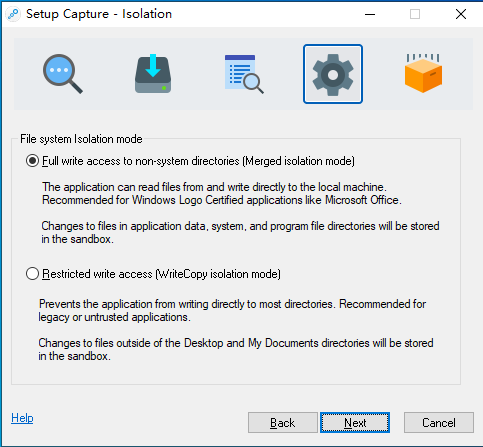Choose Restricted write access (WriteCopy isolation mode)
This screenshot has height=447, width=483.
(153, 274)
